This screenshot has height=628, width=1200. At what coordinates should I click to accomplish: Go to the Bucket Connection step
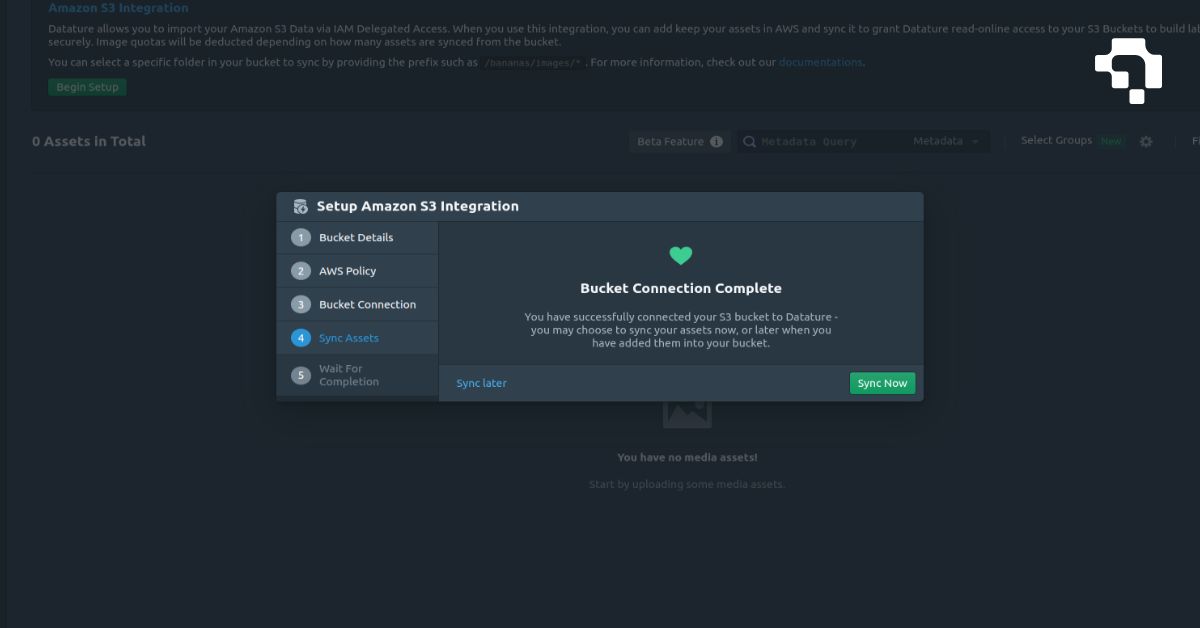(357, 304)
